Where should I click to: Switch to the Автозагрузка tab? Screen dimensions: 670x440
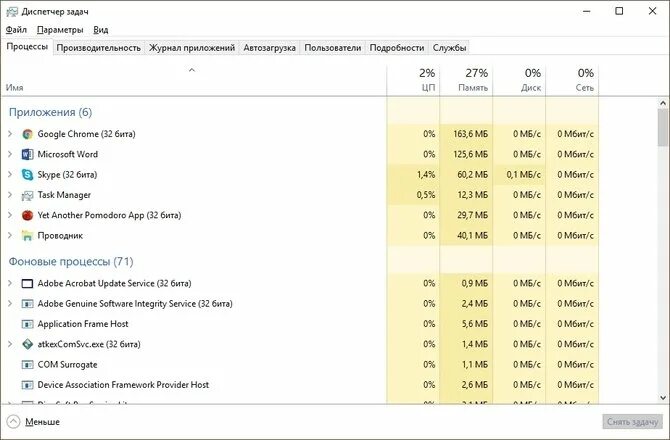click(268, 47)
